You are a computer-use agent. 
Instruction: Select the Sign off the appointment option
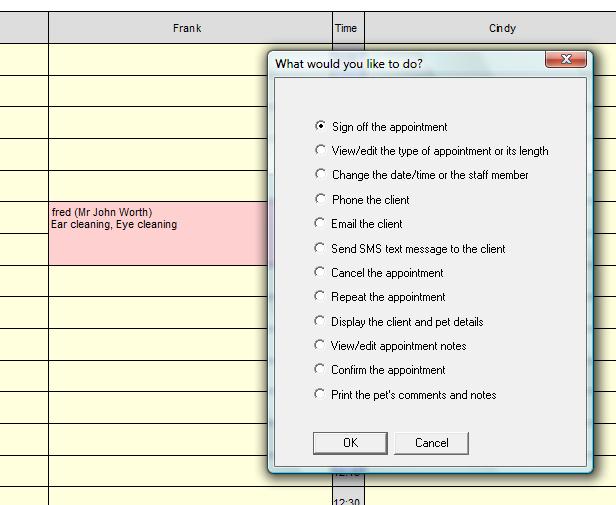[x=320, y=127]
